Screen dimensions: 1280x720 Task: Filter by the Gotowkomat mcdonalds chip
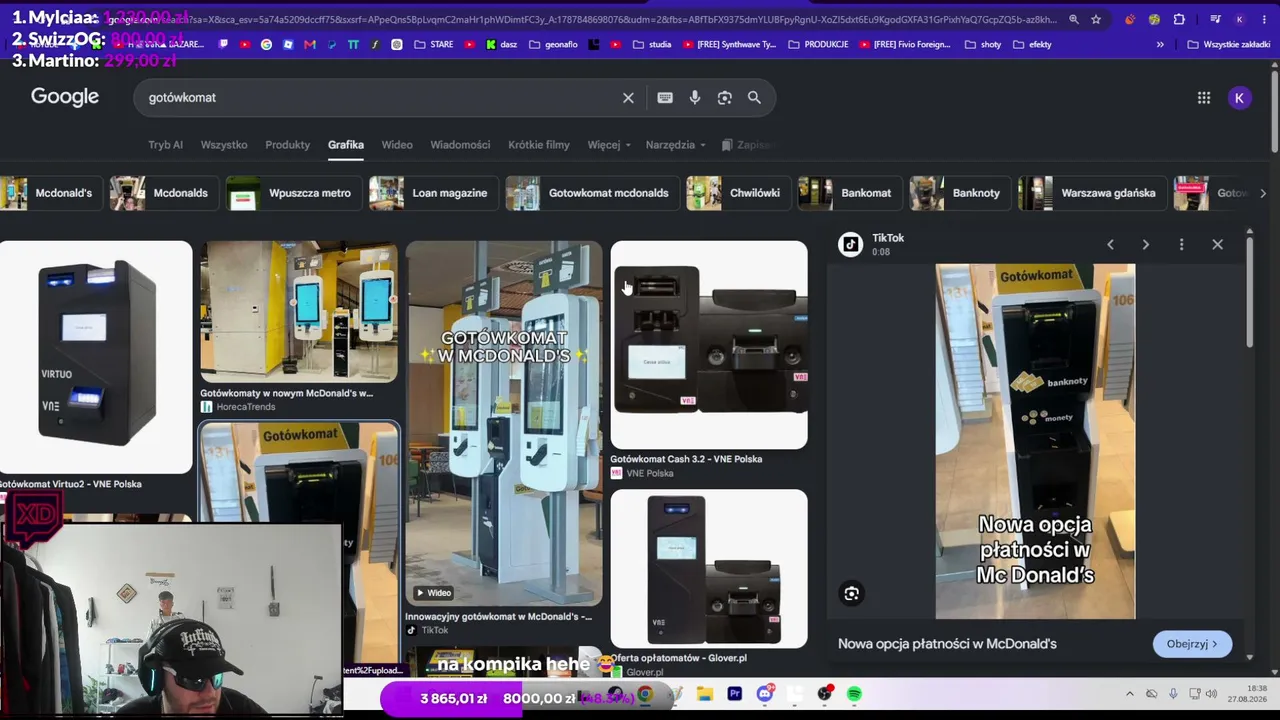[592, 193]
